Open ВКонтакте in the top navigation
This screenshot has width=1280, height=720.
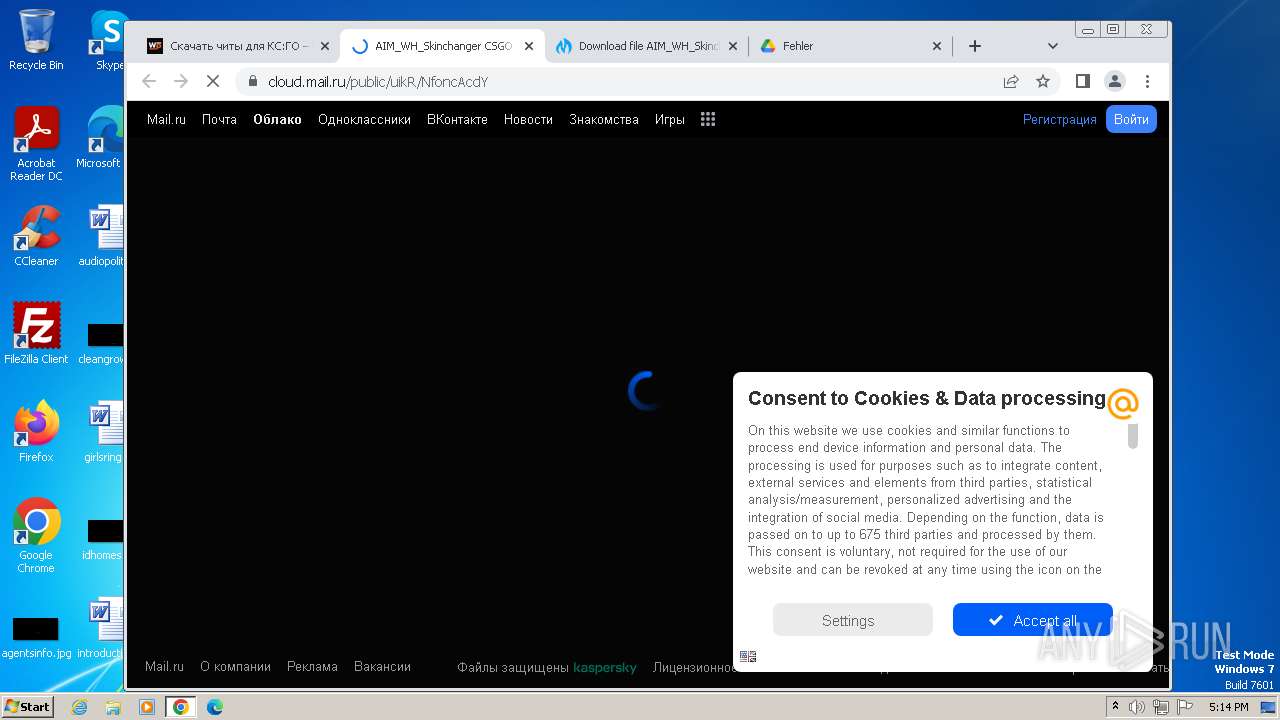click(x=457, y=119)
